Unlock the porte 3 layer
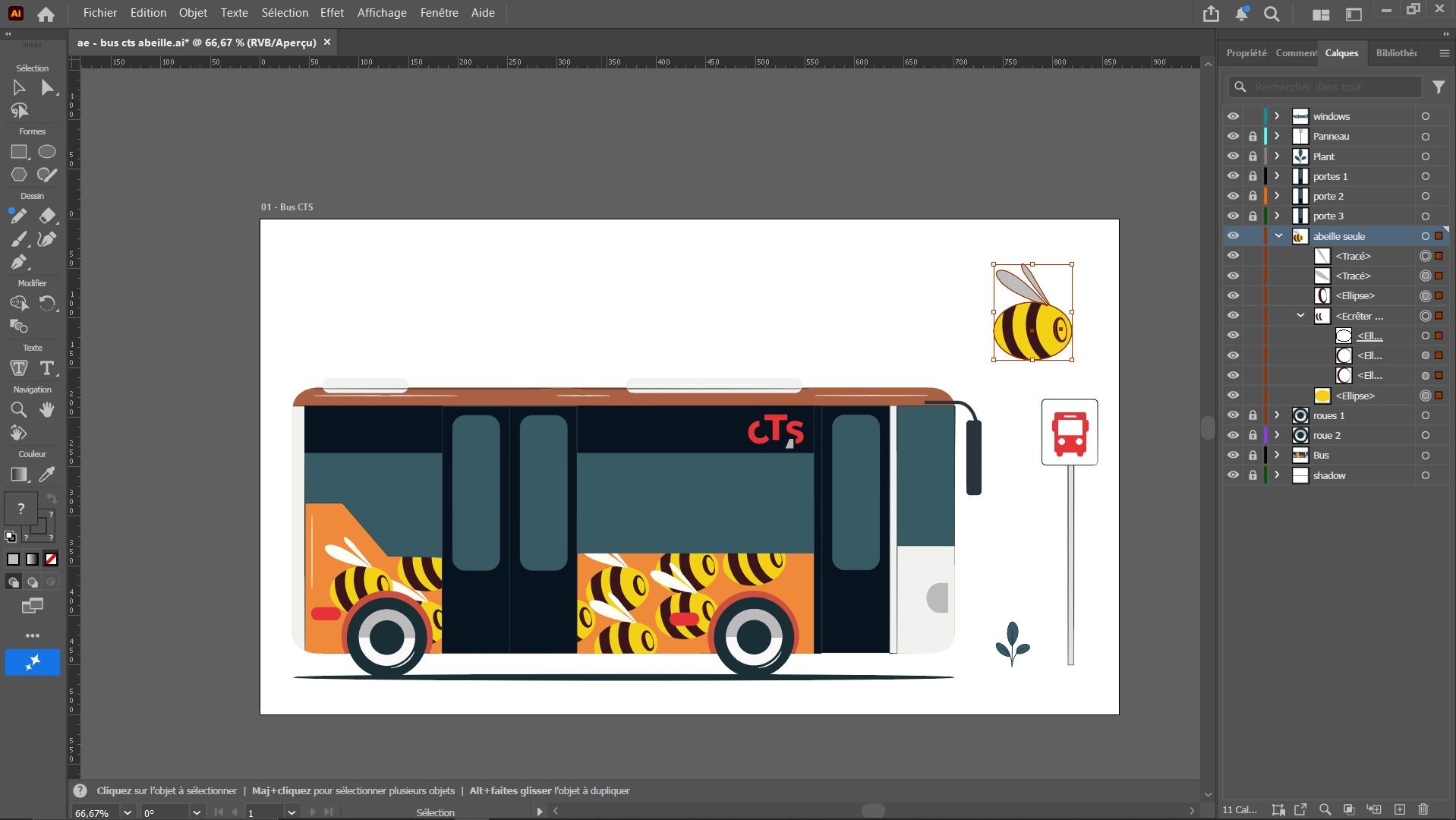Image resolution: width=1456 pixels, height=820 pixels. click(x=1253, y=216)
